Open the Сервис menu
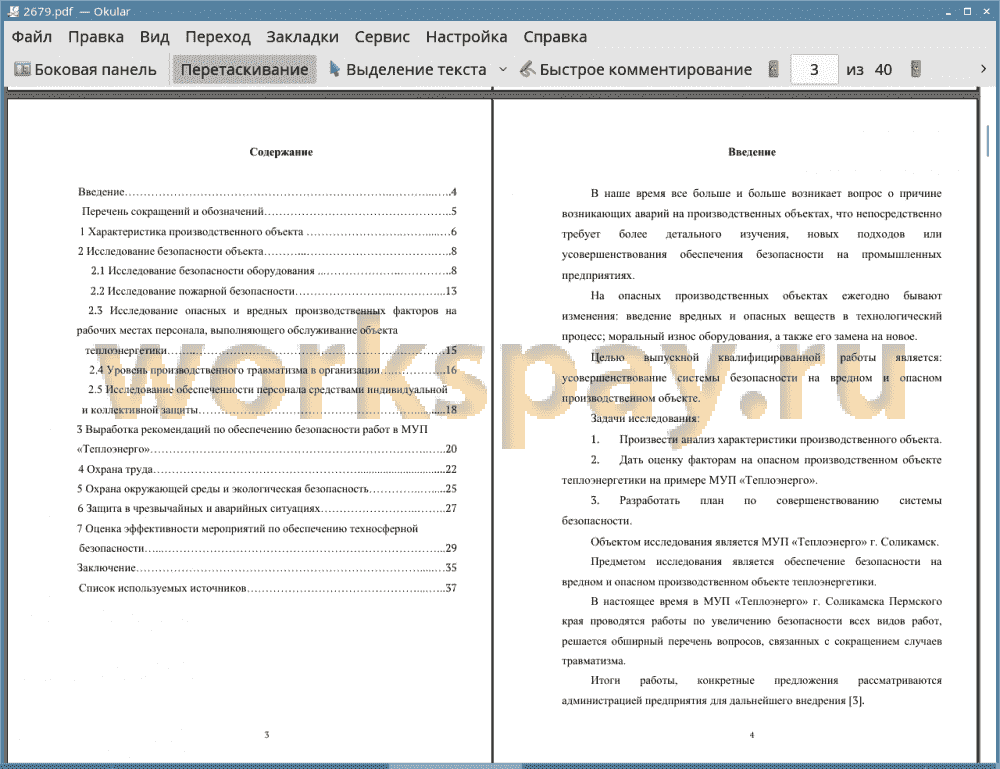 [x=382, y=37]
